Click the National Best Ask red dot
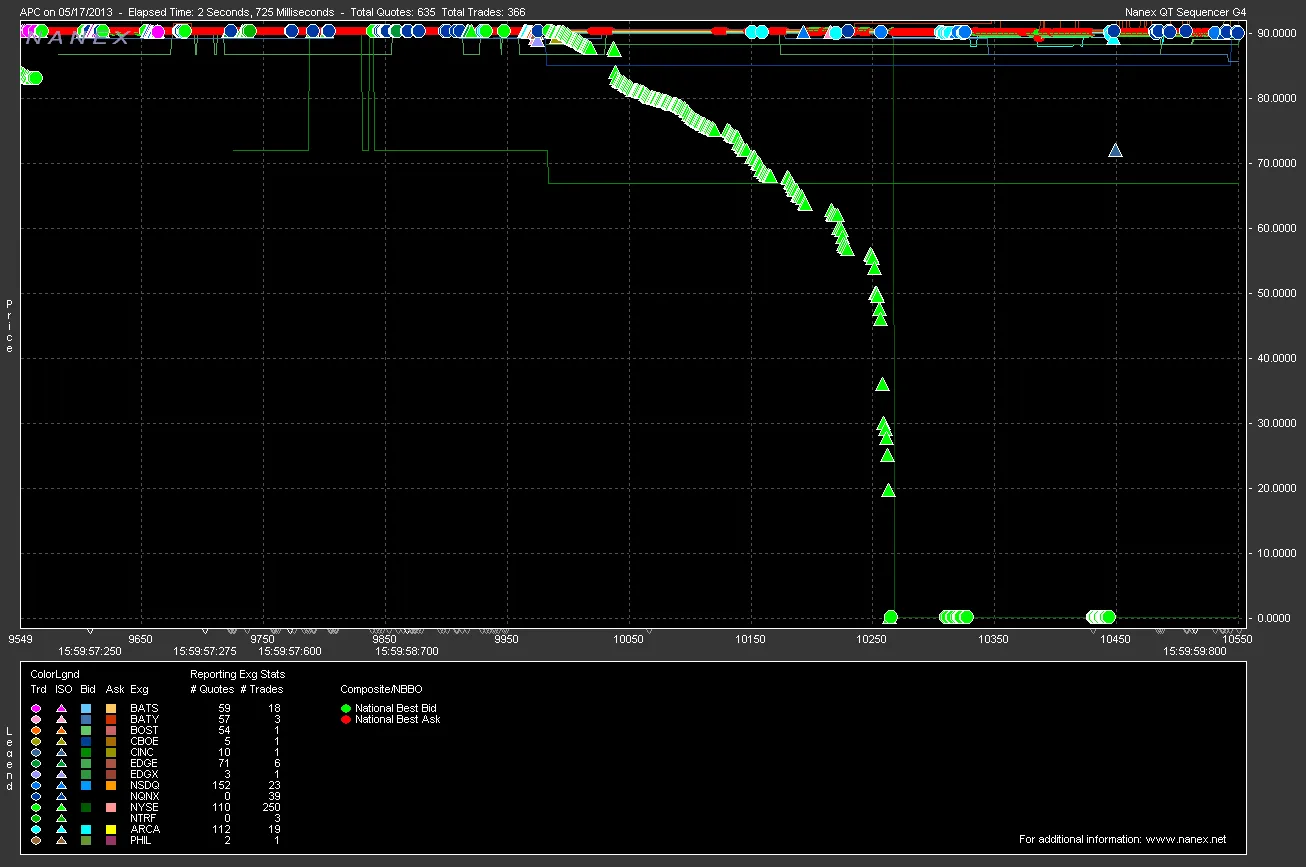The height and width of the screenshot is (867, 1306). [347, 719]
